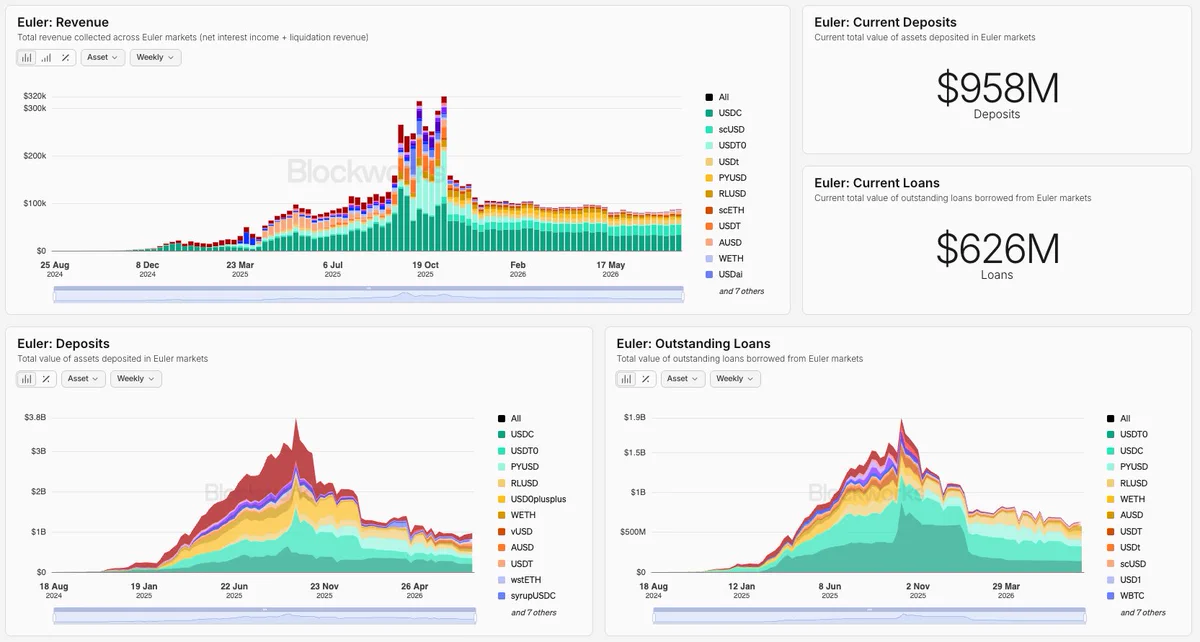Select bar chart view in Revenue panel

(27, 58)
